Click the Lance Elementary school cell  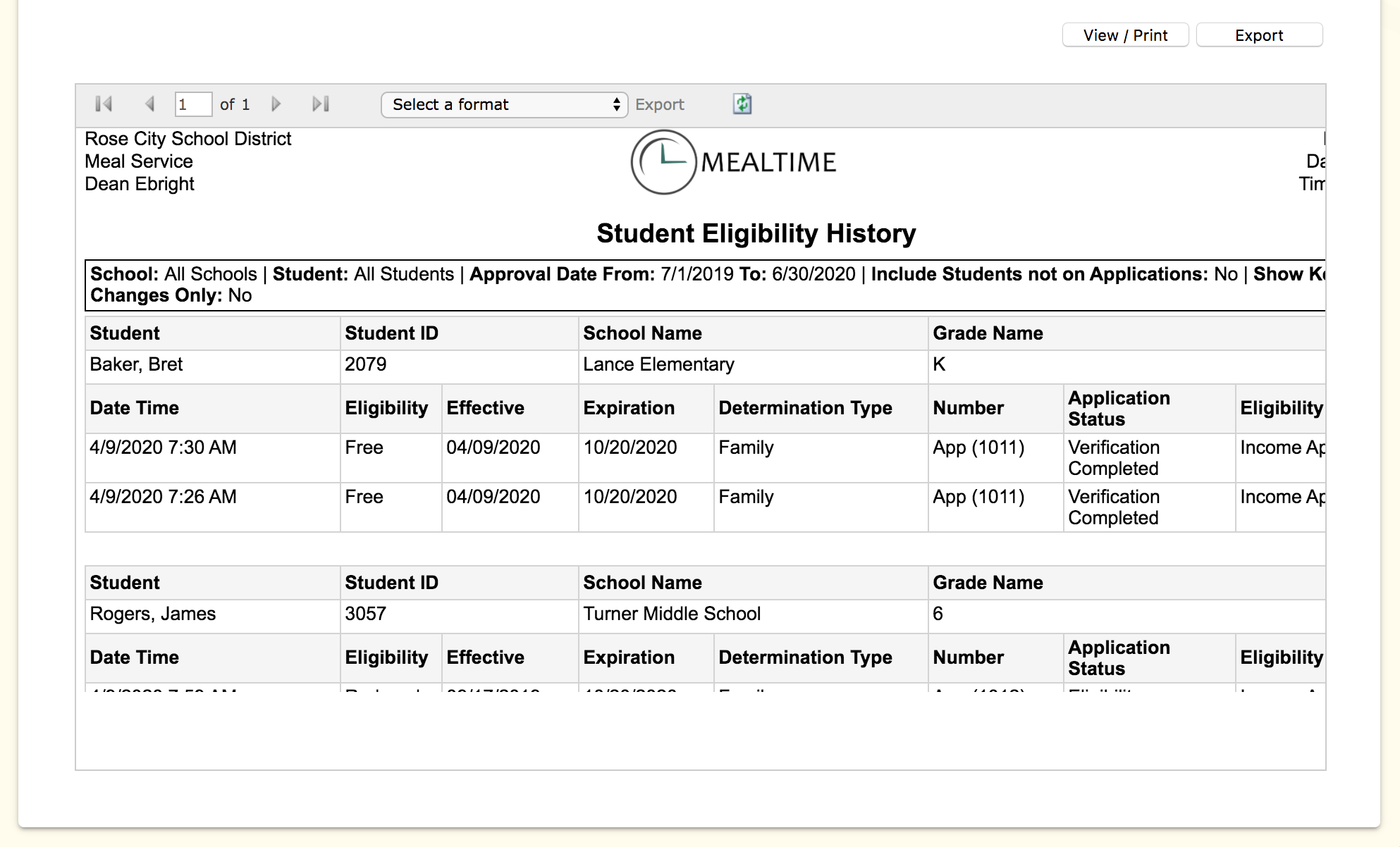pyautogui.click(x=658, y=364)
